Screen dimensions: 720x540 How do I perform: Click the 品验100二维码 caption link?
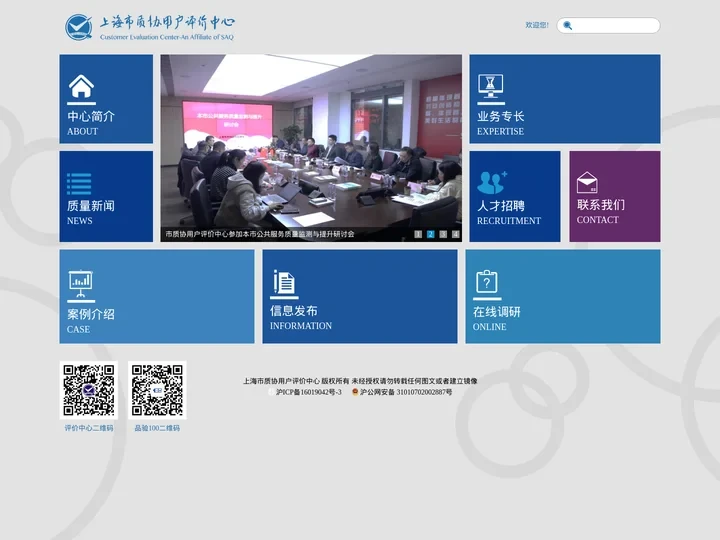(x=157, y=428)
